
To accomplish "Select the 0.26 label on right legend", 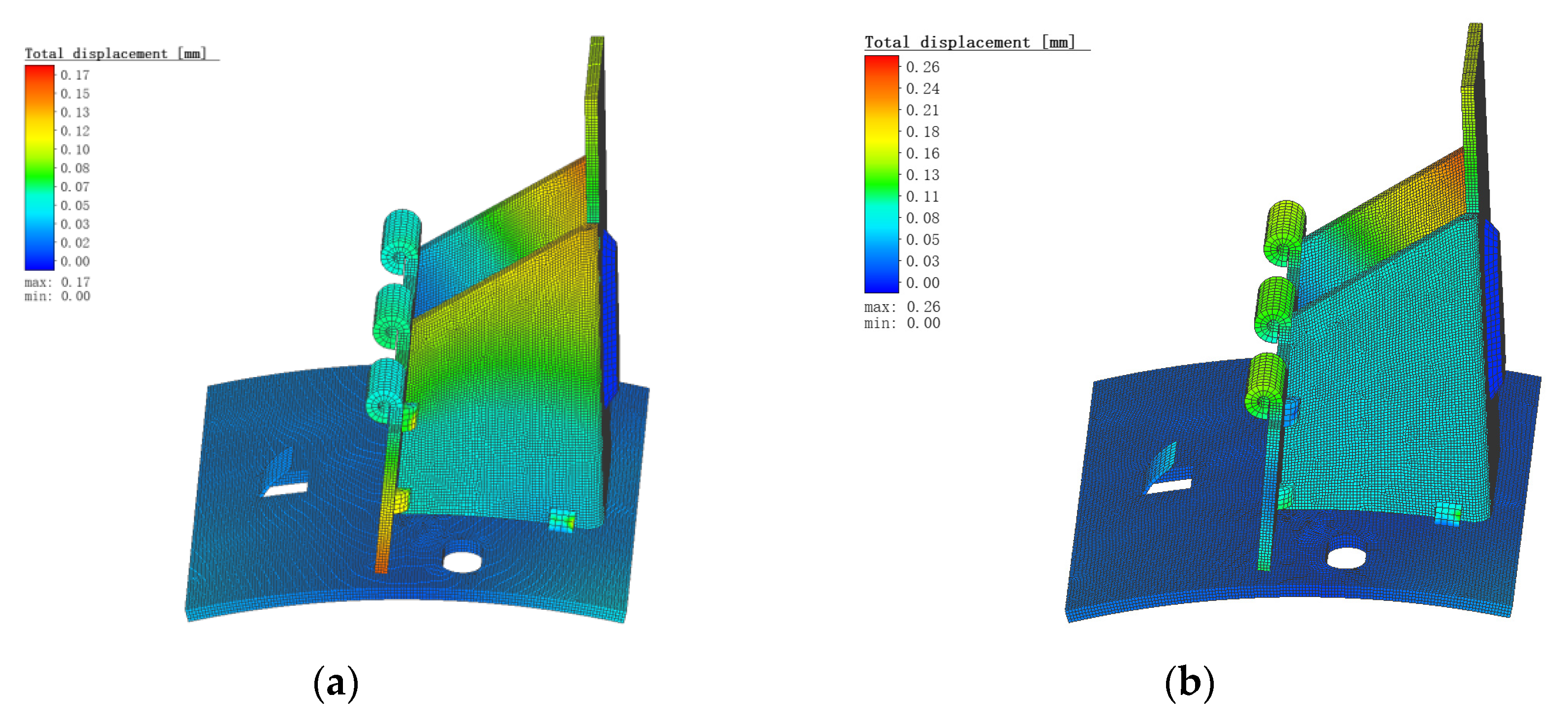I will (922, 67).
